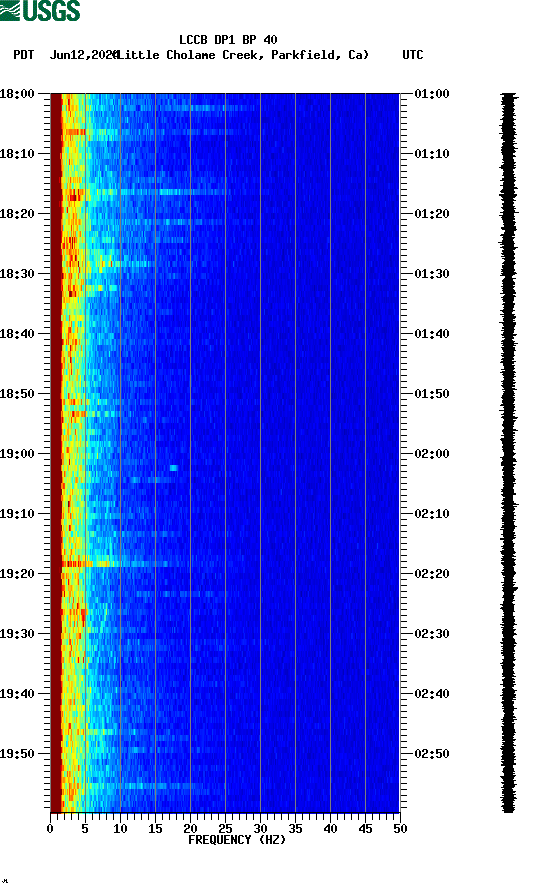Click the '02:50' UTC time label
The height and width of the screenshot is (892, 552).
tap(432, 754)
